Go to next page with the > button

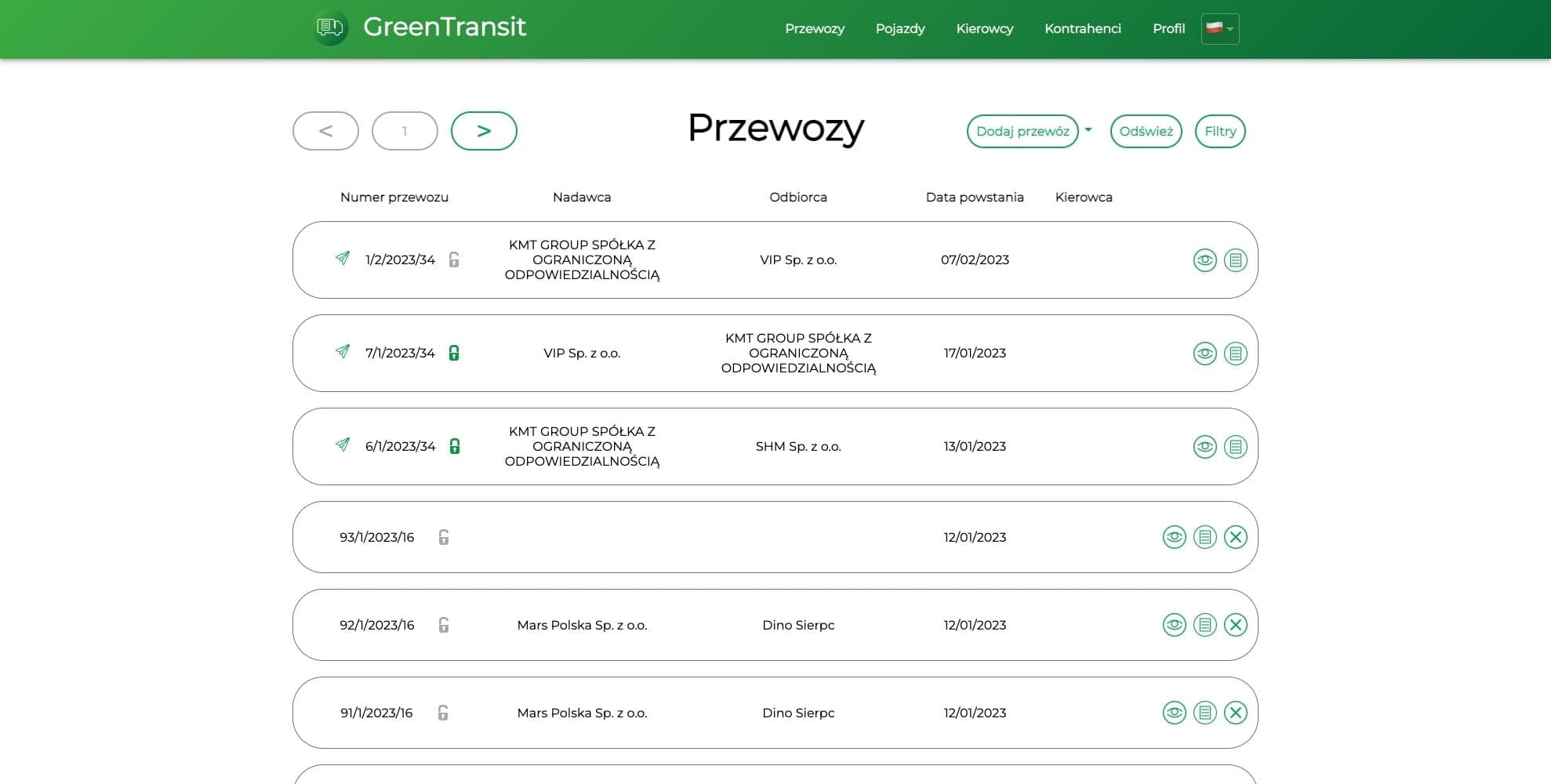click(484, 131)
